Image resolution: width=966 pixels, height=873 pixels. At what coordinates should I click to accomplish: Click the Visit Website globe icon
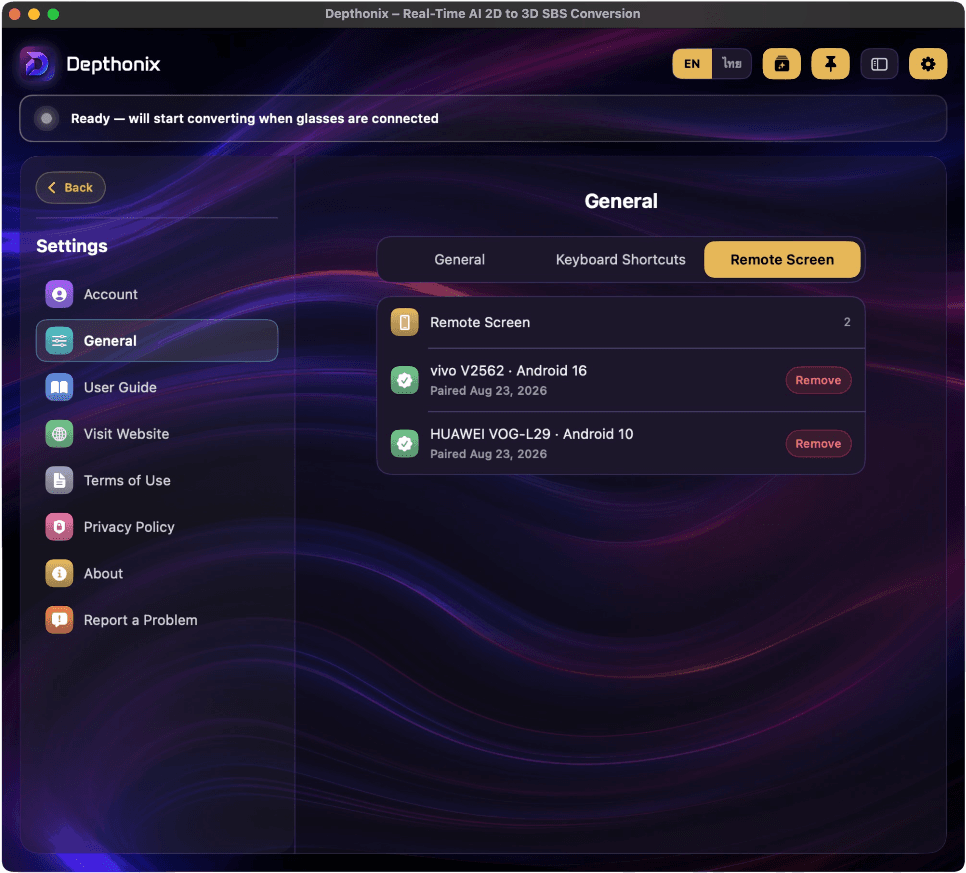(x=59, y=434)
